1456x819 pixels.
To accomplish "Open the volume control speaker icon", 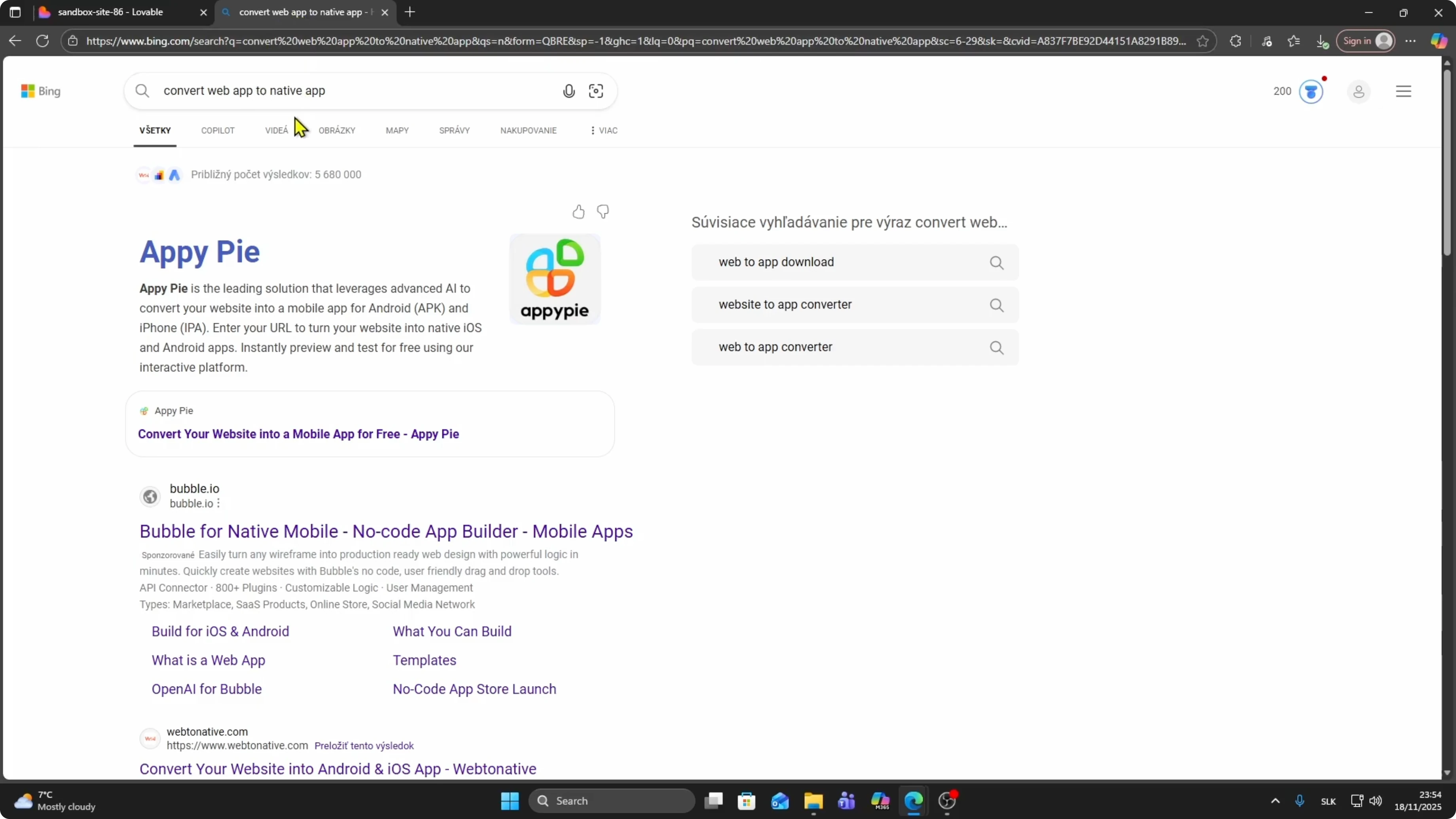I will click(1376, 801).
